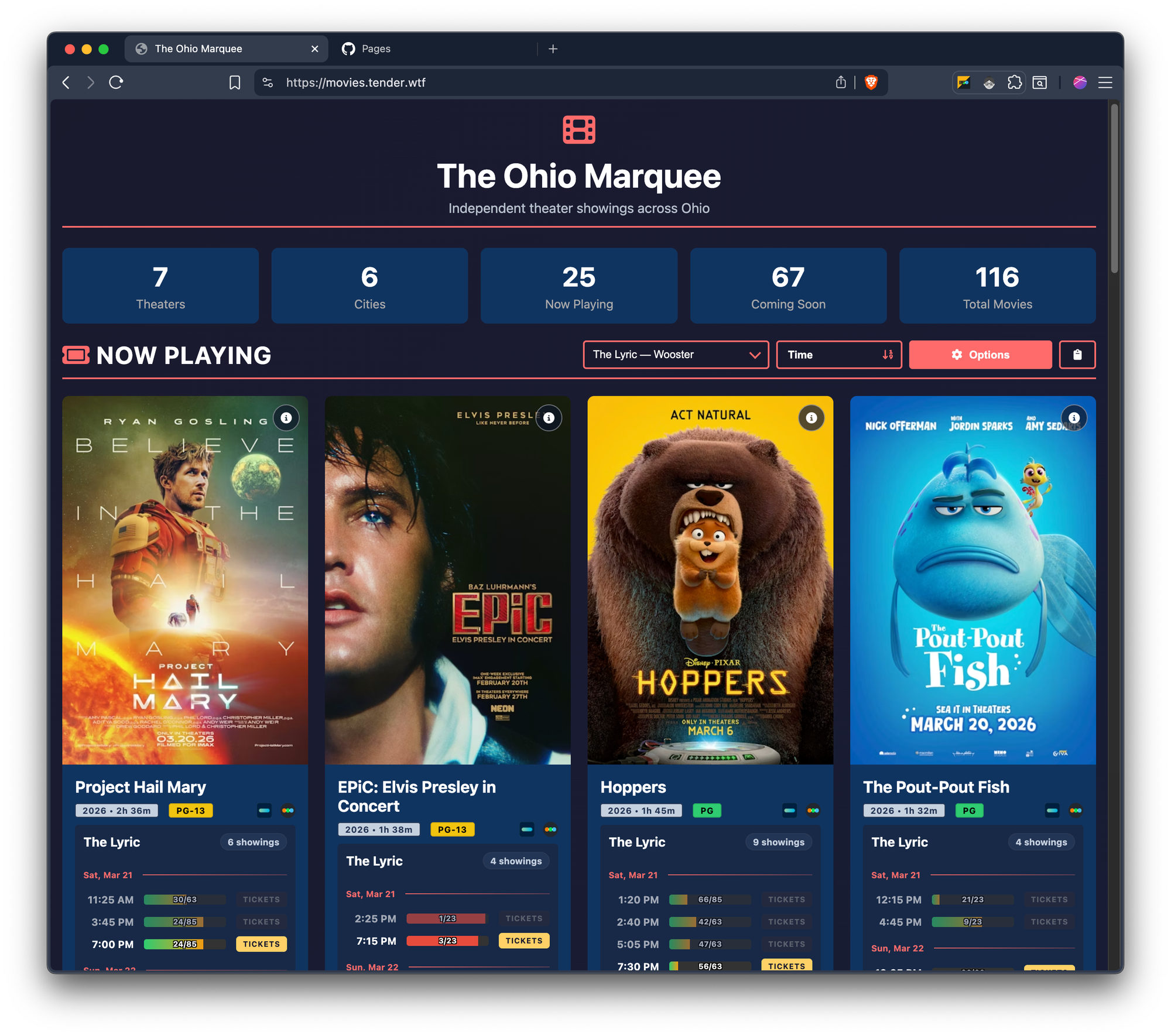The height and width of the screenshot is (1036, 1171).
Task: Open info icon on Project Hail Mary poster
Action: tap(286, 418)
